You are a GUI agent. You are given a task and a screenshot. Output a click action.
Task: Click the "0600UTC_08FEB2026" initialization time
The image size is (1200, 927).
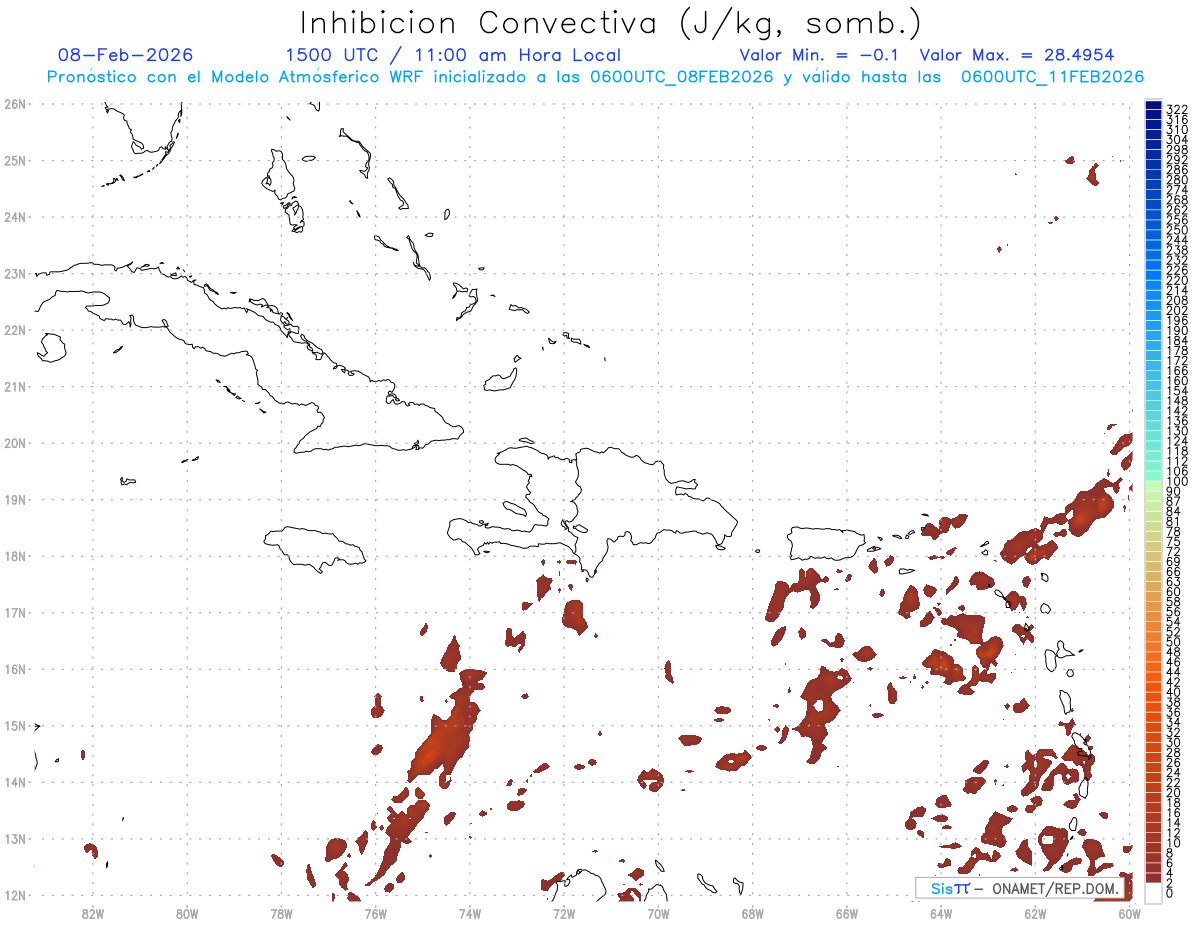point(682,77)
